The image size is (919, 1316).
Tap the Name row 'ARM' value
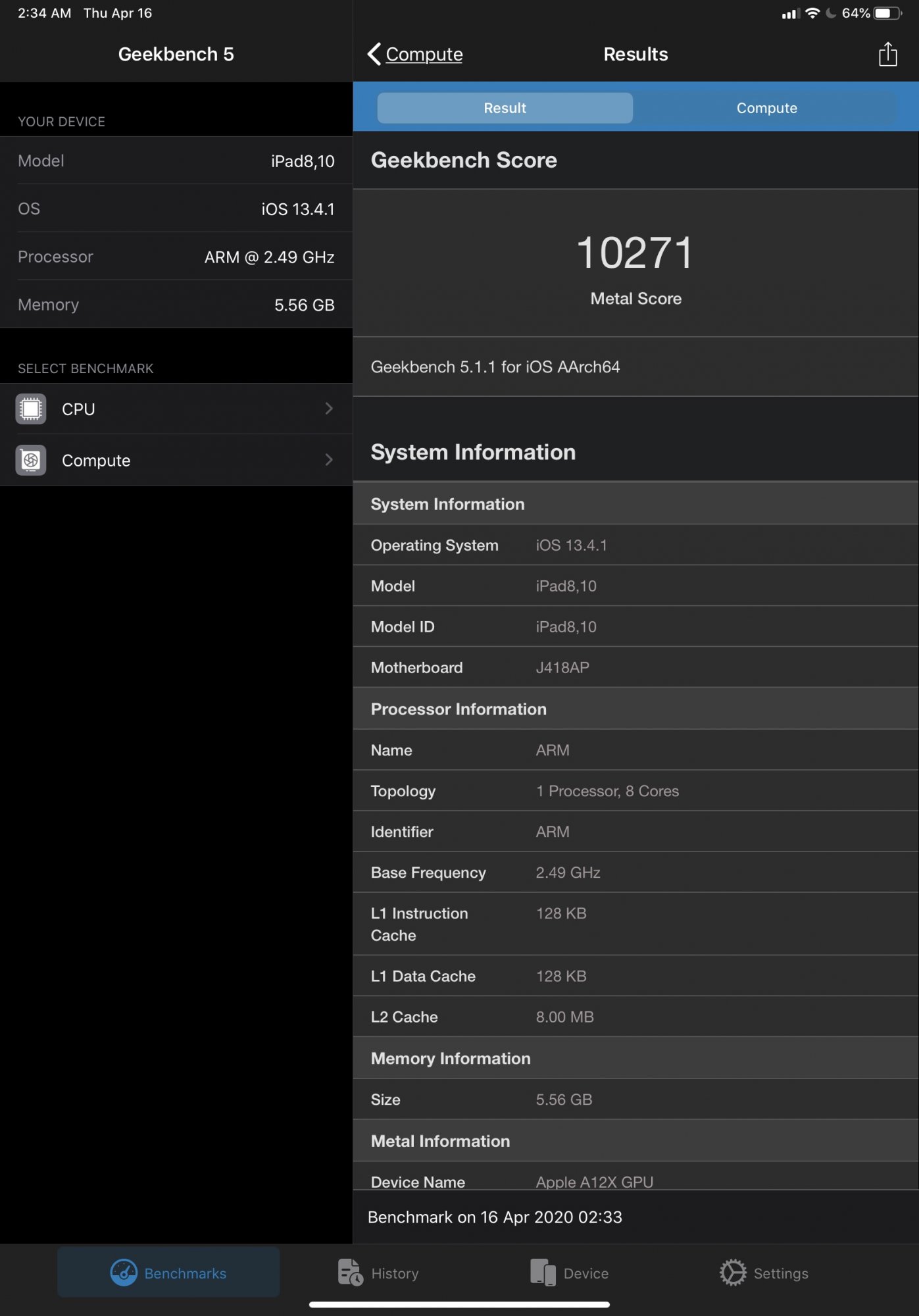point(553,750)
